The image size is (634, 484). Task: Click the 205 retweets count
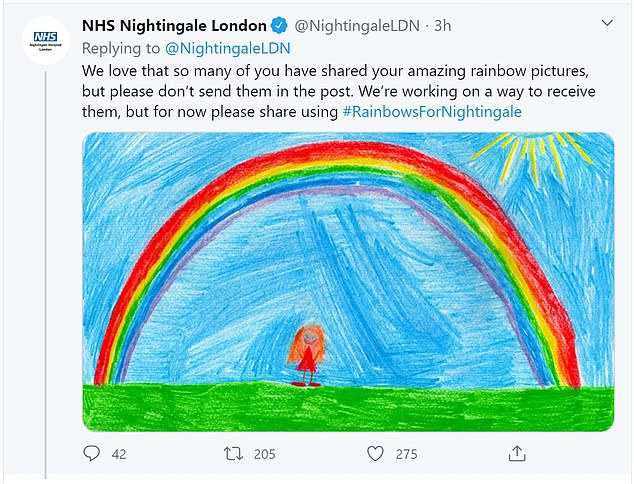pyautogui.click(x=264, y=454)
